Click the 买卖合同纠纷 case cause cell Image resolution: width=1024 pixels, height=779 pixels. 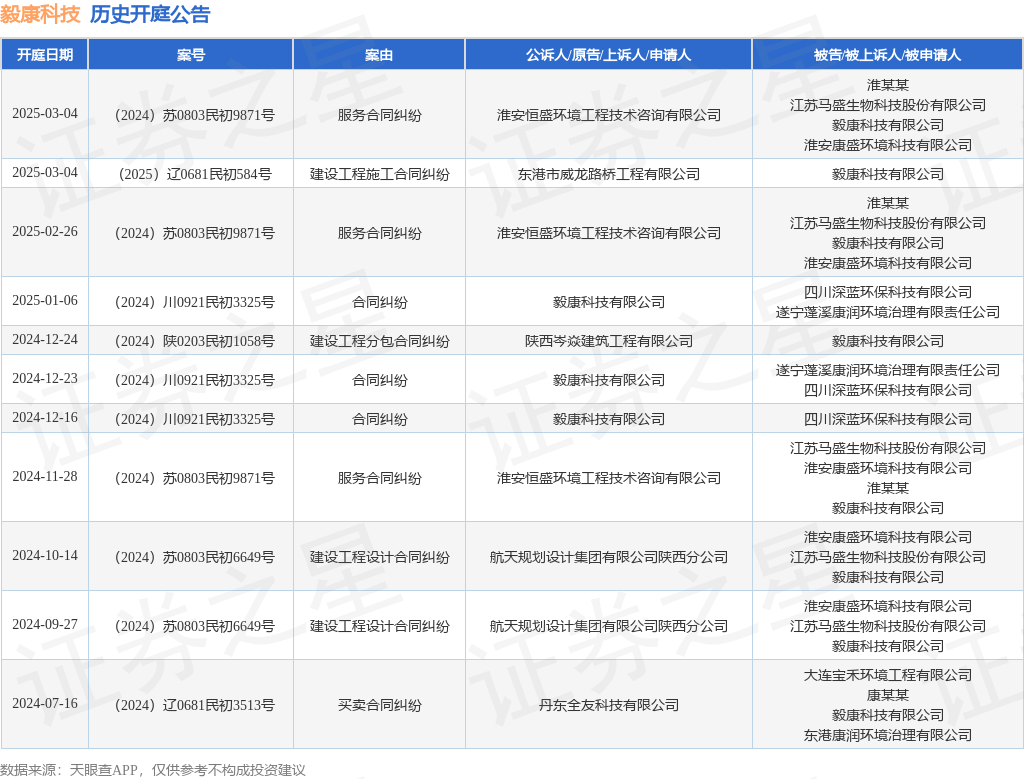379,705
